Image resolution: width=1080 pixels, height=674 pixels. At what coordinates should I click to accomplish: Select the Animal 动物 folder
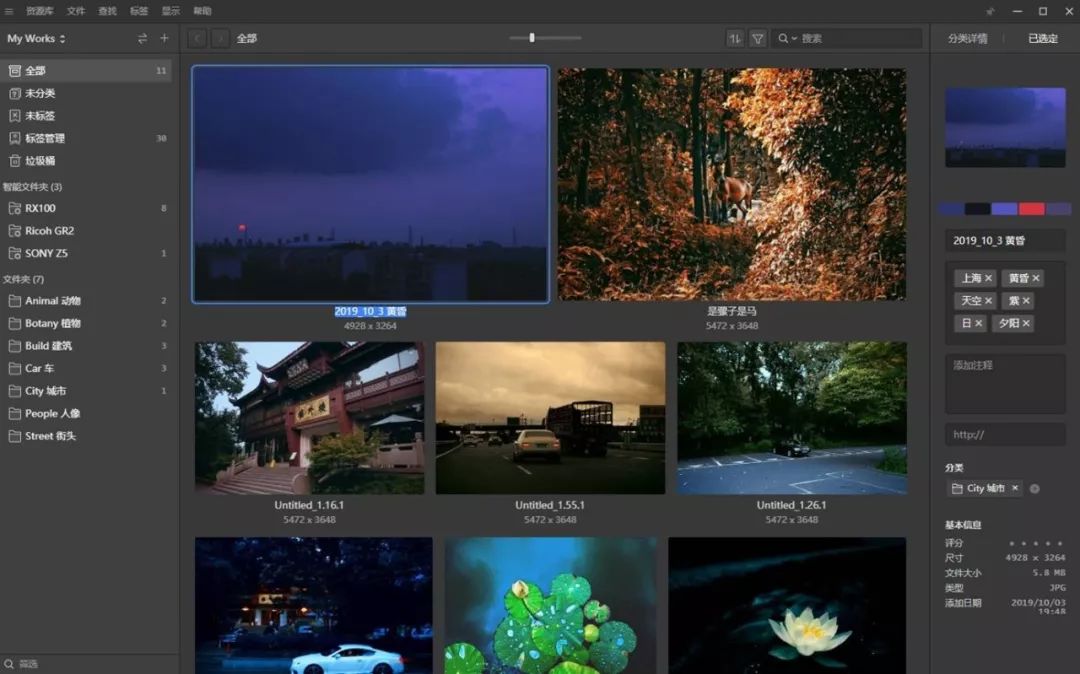(x=52, y=301)
